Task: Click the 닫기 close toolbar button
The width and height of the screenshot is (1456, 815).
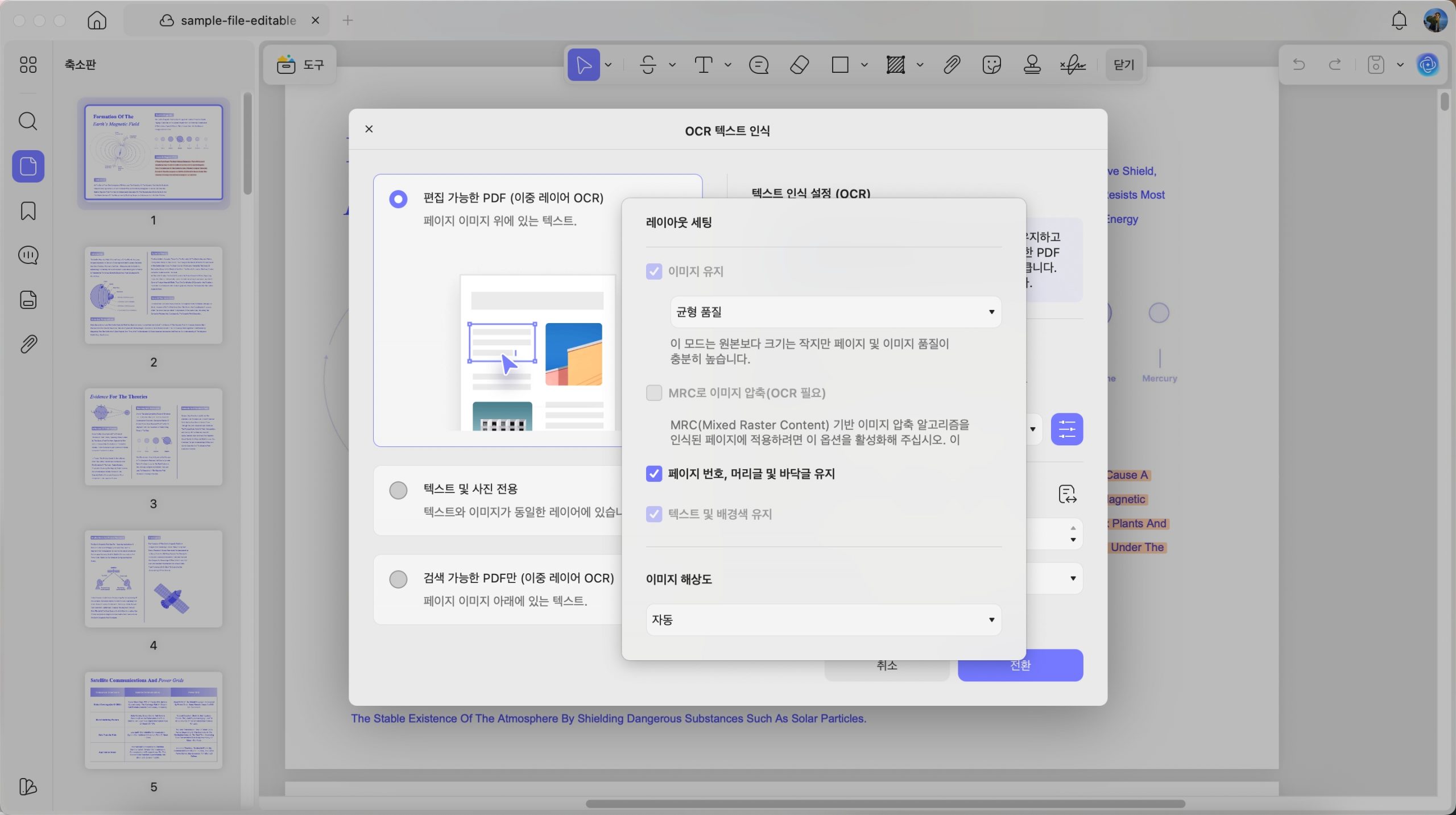Action: point(1124,65)
